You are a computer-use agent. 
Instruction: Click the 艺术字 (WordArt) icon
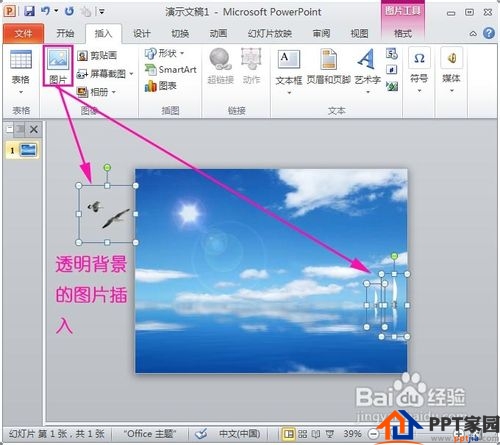pos(366,59)
